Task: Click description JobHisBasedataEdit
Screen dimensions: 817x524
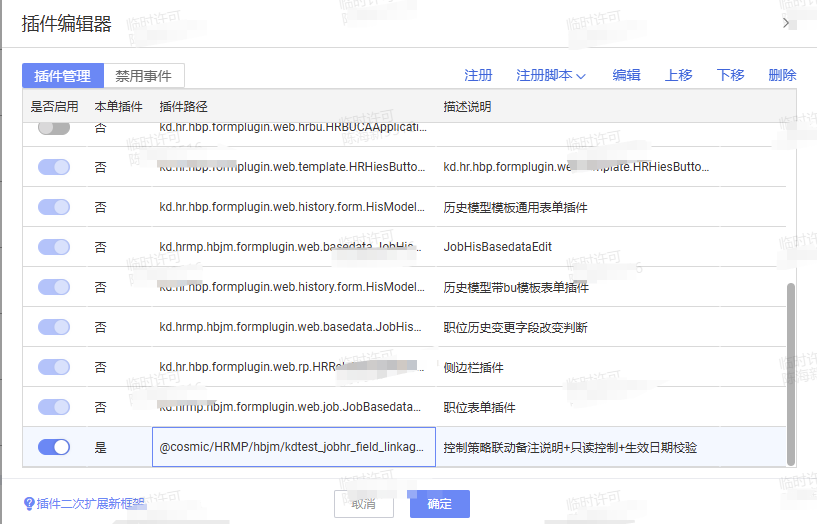Action: (x=498, y=247)
